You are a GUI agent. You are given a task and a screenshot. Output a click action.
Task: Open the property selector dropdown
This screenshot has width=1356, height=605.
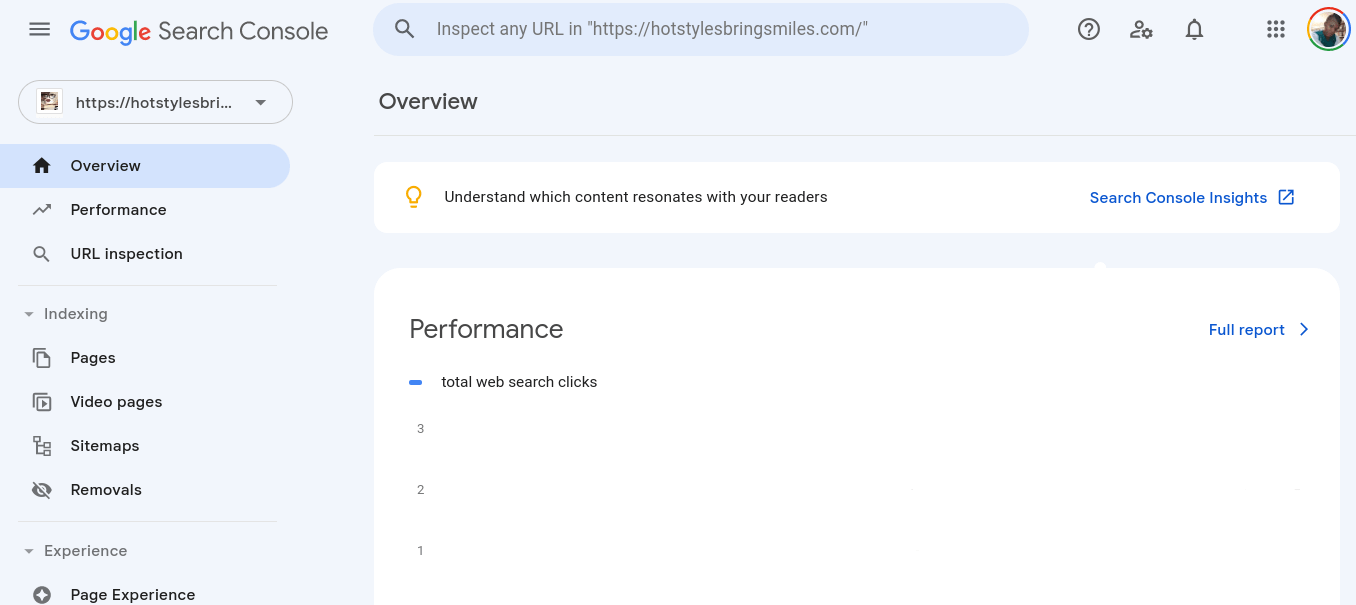259,101
